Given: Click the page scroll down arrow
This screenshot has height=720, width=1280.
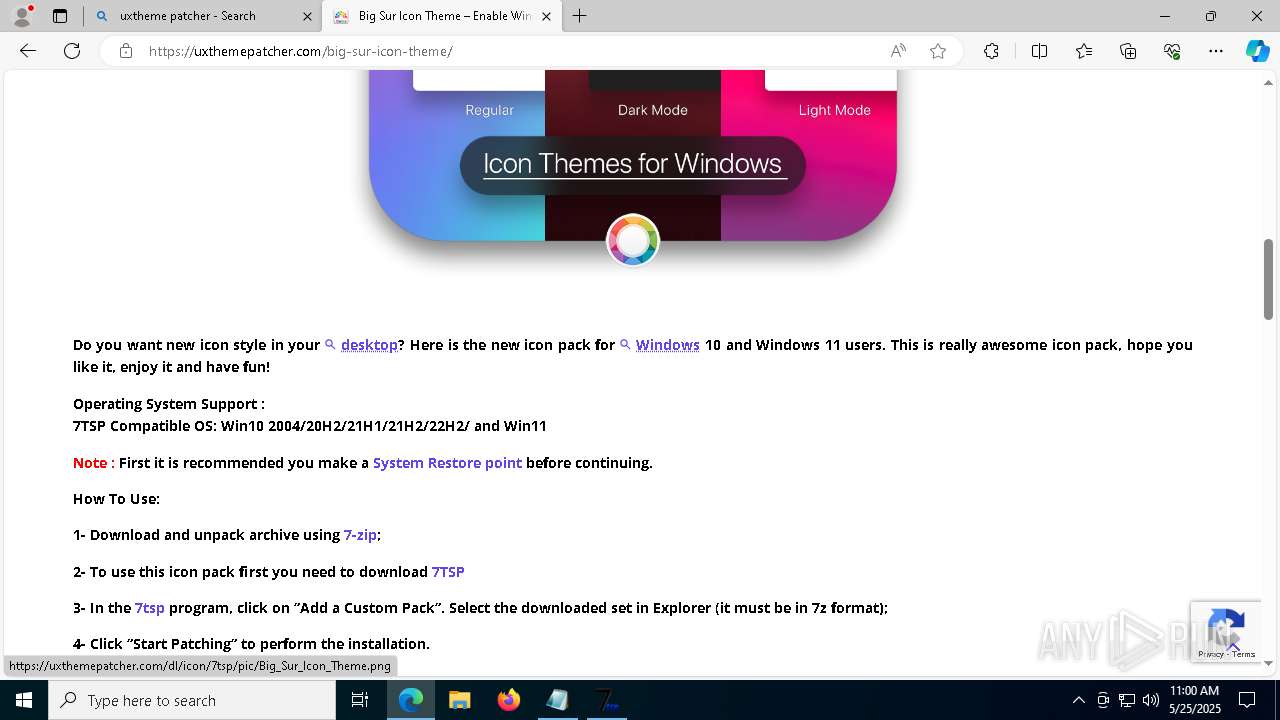Looking at the screenshot, I should pos(1268,663).
